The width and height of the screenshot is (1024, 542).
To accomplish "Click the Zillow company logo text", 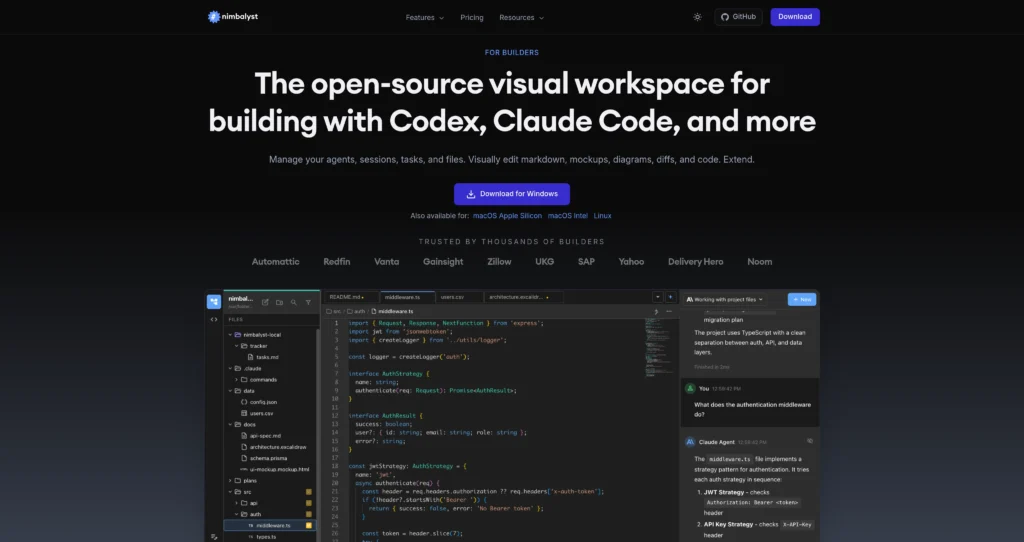I will pos(499,262).
